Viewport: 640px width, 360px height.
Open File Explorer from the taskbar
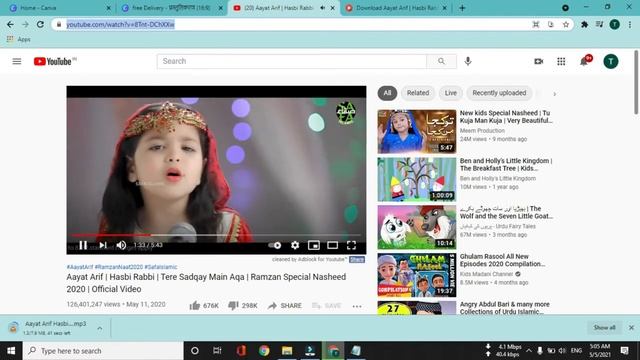point(287,351)
